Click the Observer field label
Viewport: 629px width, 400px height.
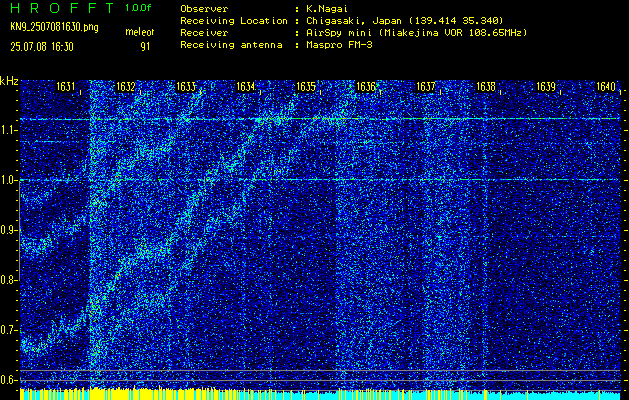[x=204, y=8]
